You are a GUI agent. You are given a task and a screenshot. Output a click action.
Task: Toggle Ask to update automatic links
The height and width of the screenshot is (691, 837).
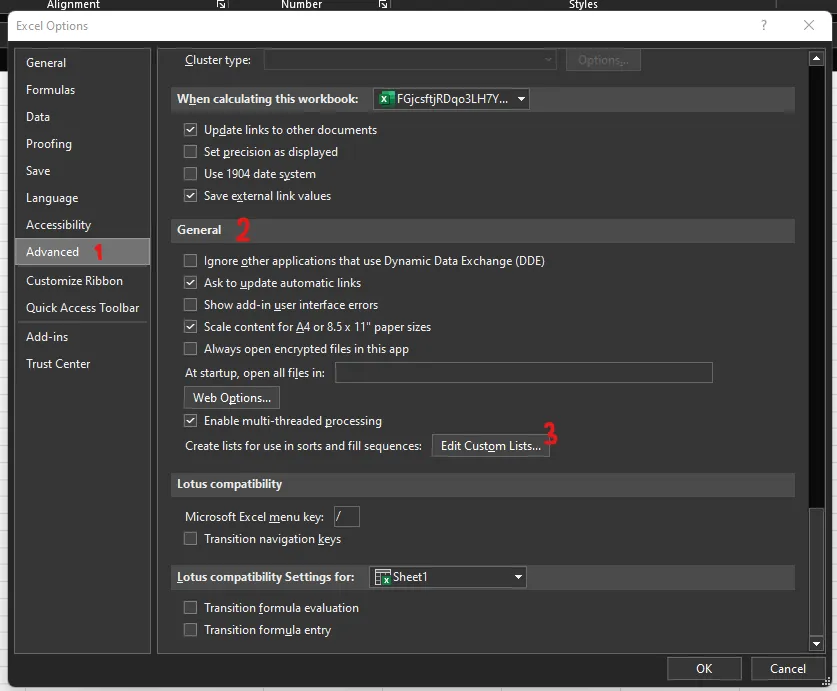(x=191, y=282)
